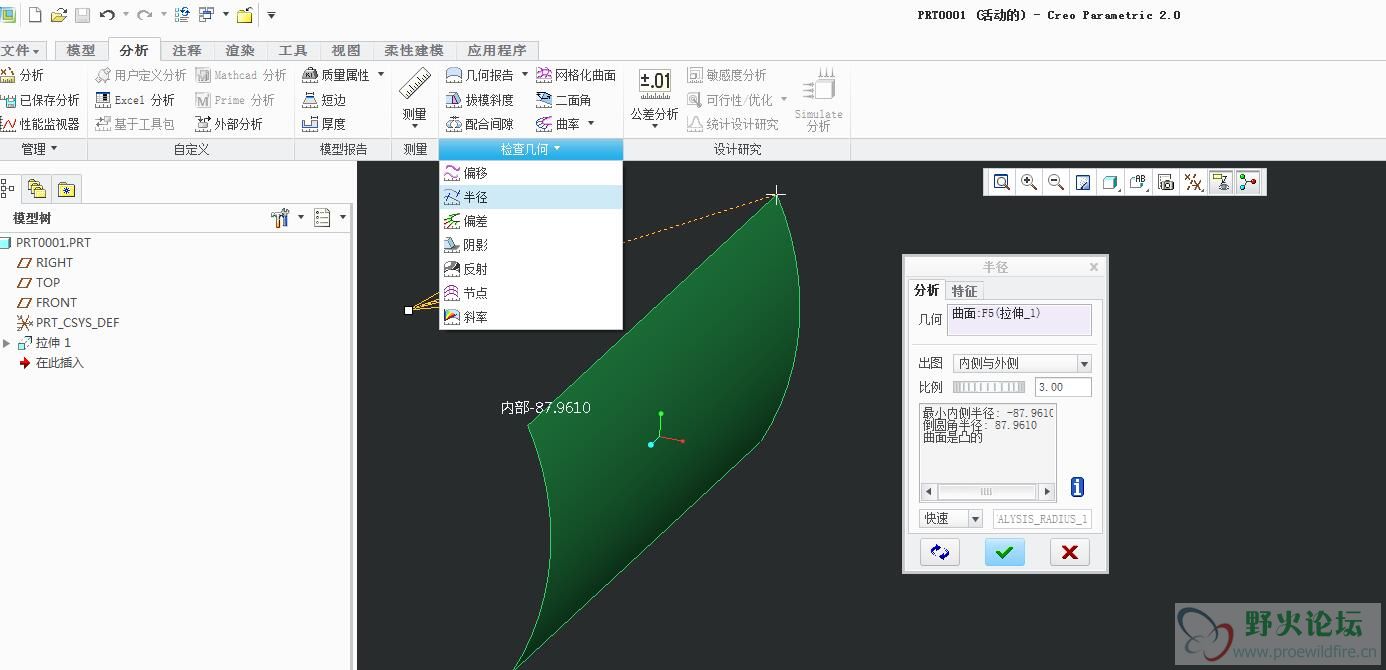This screenshot has height=670, width=1386.
Task: Click the blue info icon in 半径 dialog
Action: click(x=1077, y=487)
